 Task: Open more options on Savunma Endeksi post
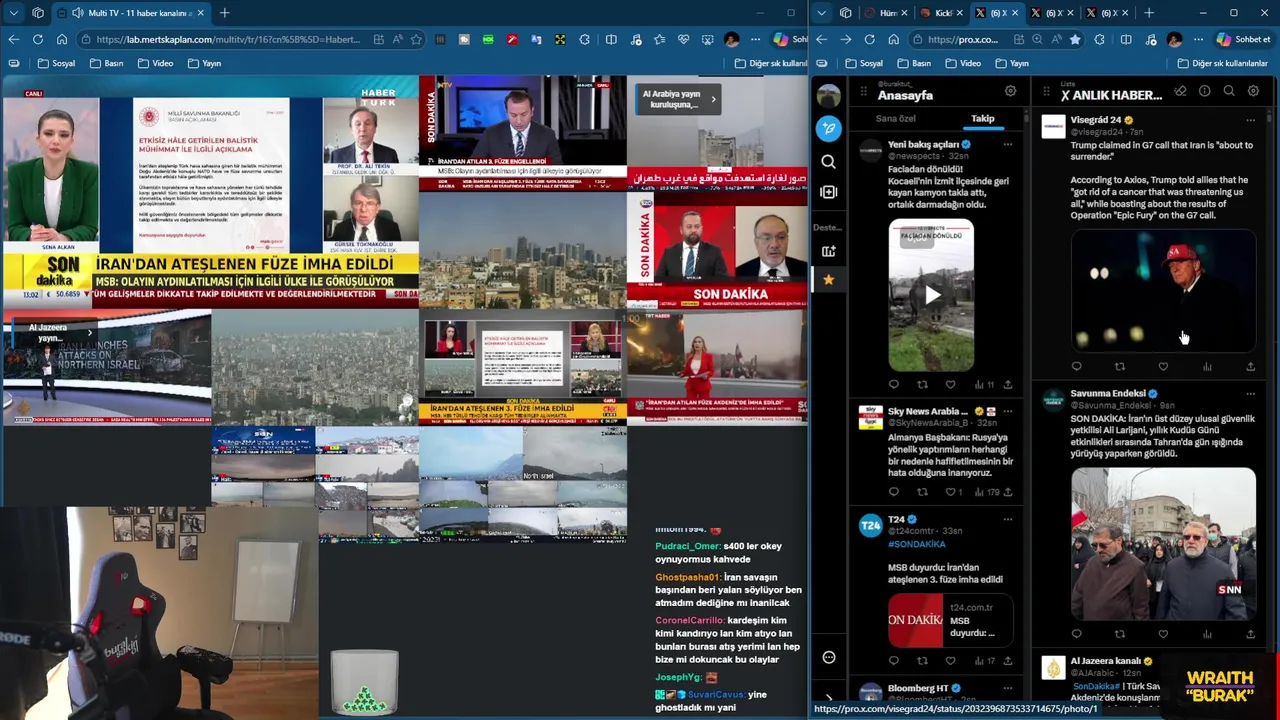click(1250, 394)
